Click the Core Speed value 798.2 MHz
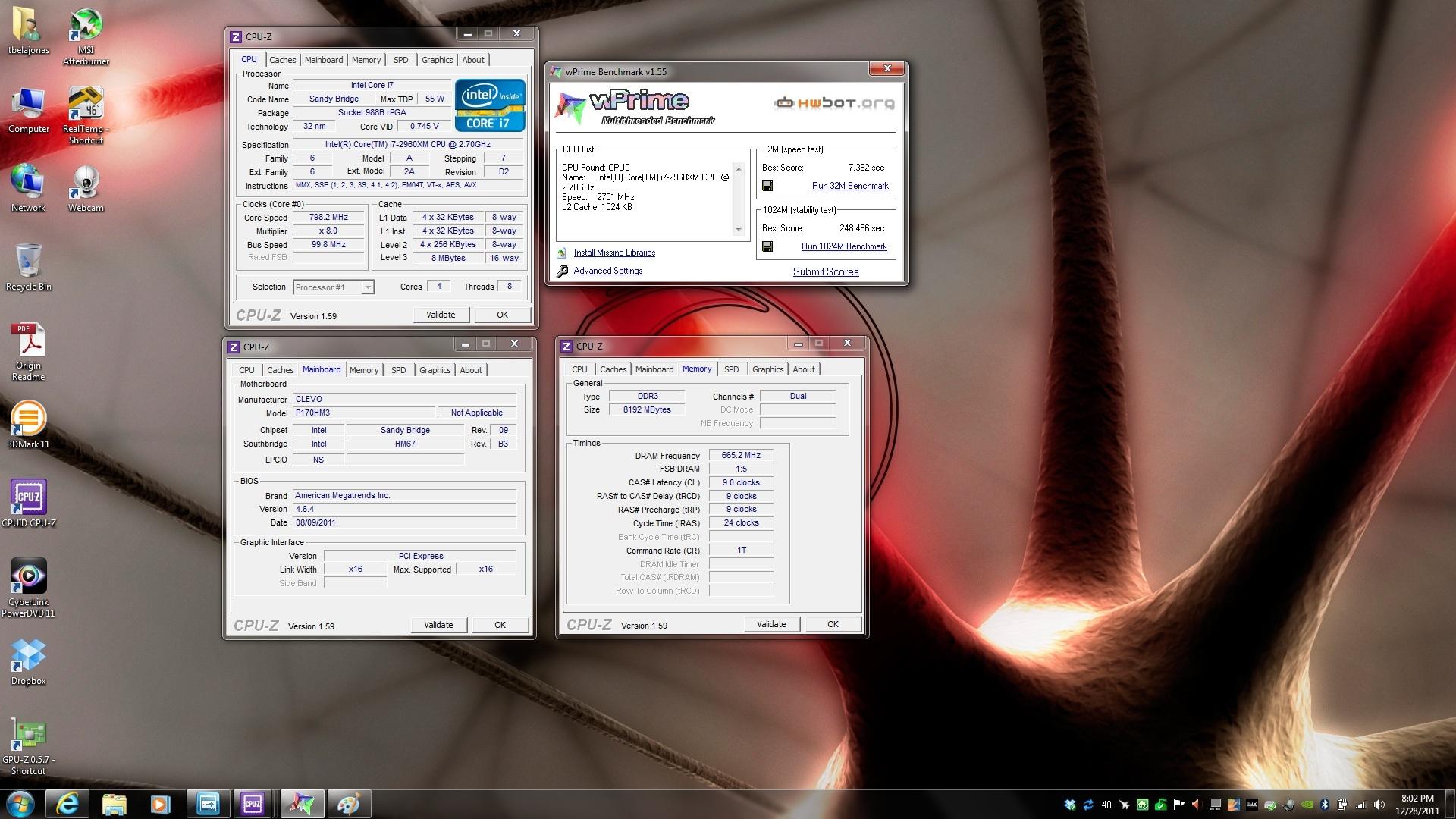The width and height of the screenshot is (1456, 819). [329, 217]
